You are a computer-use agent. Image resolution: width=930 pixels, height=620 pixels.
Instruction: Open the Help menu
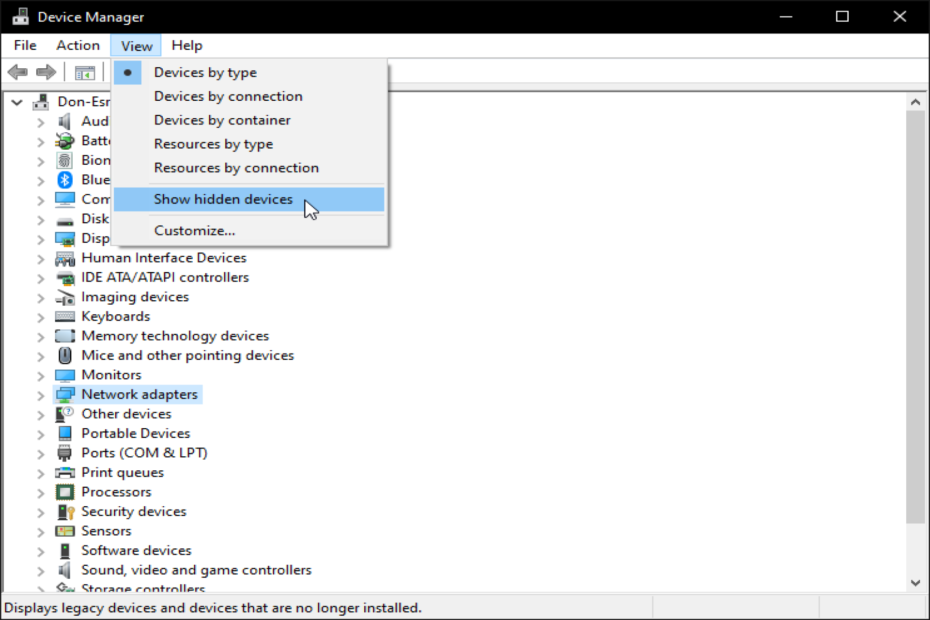[187, 46]
